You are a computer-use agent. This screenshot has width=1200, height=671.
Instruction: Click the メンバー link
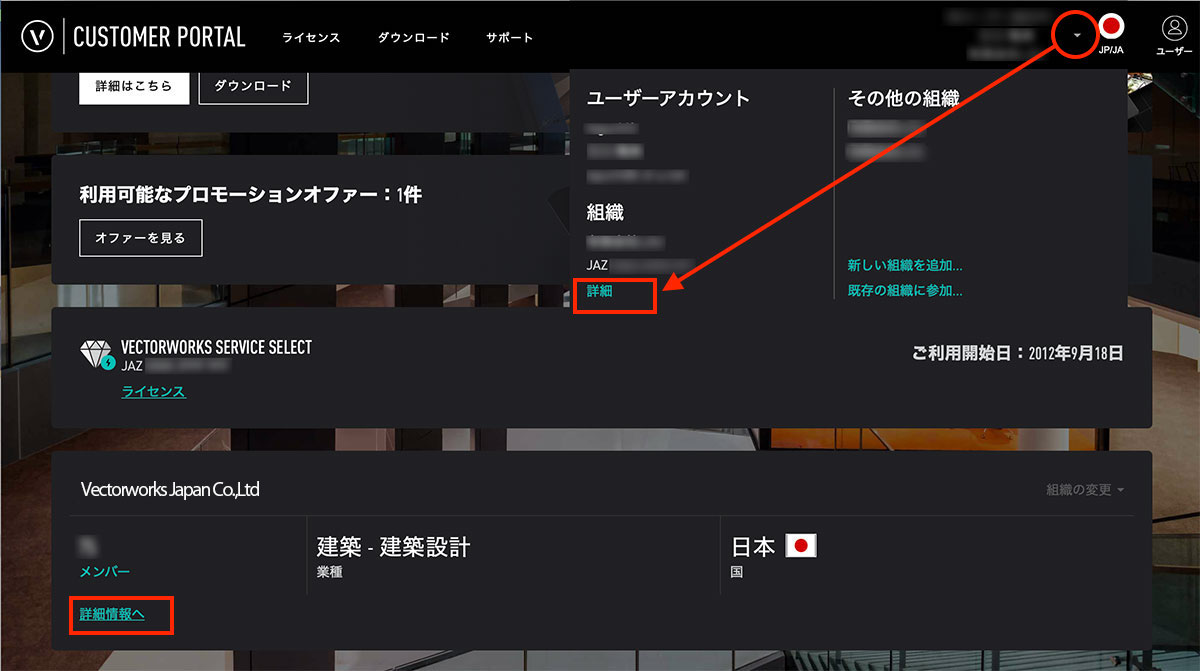[x=105, y=571]
